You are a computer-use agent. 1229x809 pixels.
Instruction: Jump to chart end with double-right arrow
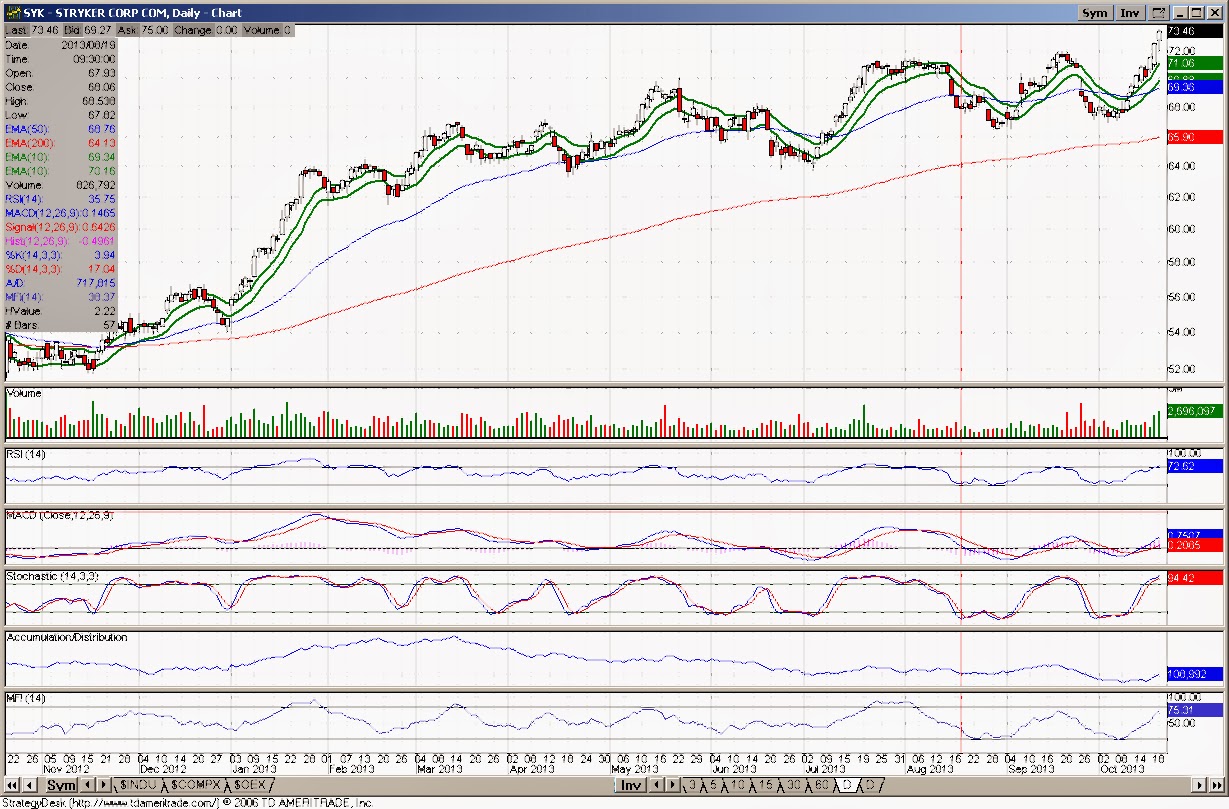[1217, 785]
